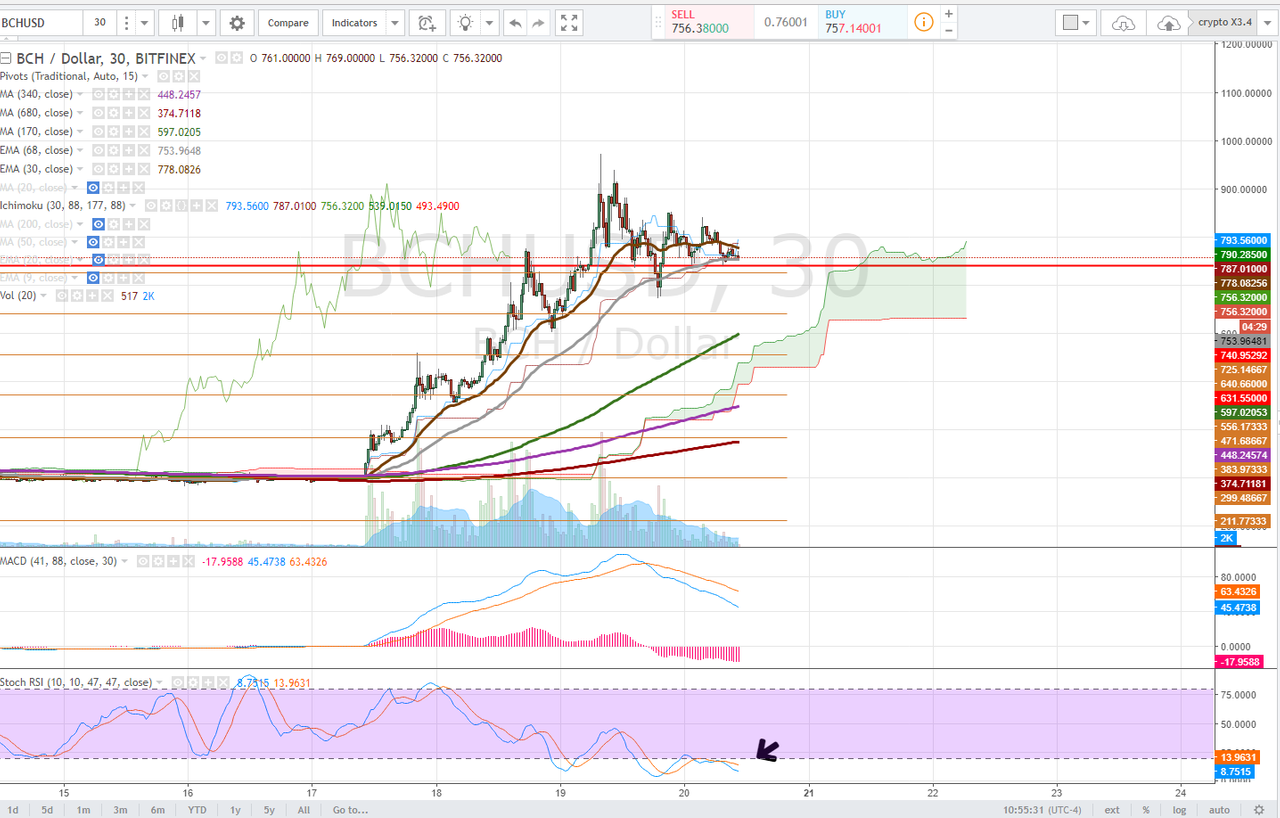This screenshot has height=818, width=1280.
Task: Open the Indicators dialog
Action: coord(355,23)
